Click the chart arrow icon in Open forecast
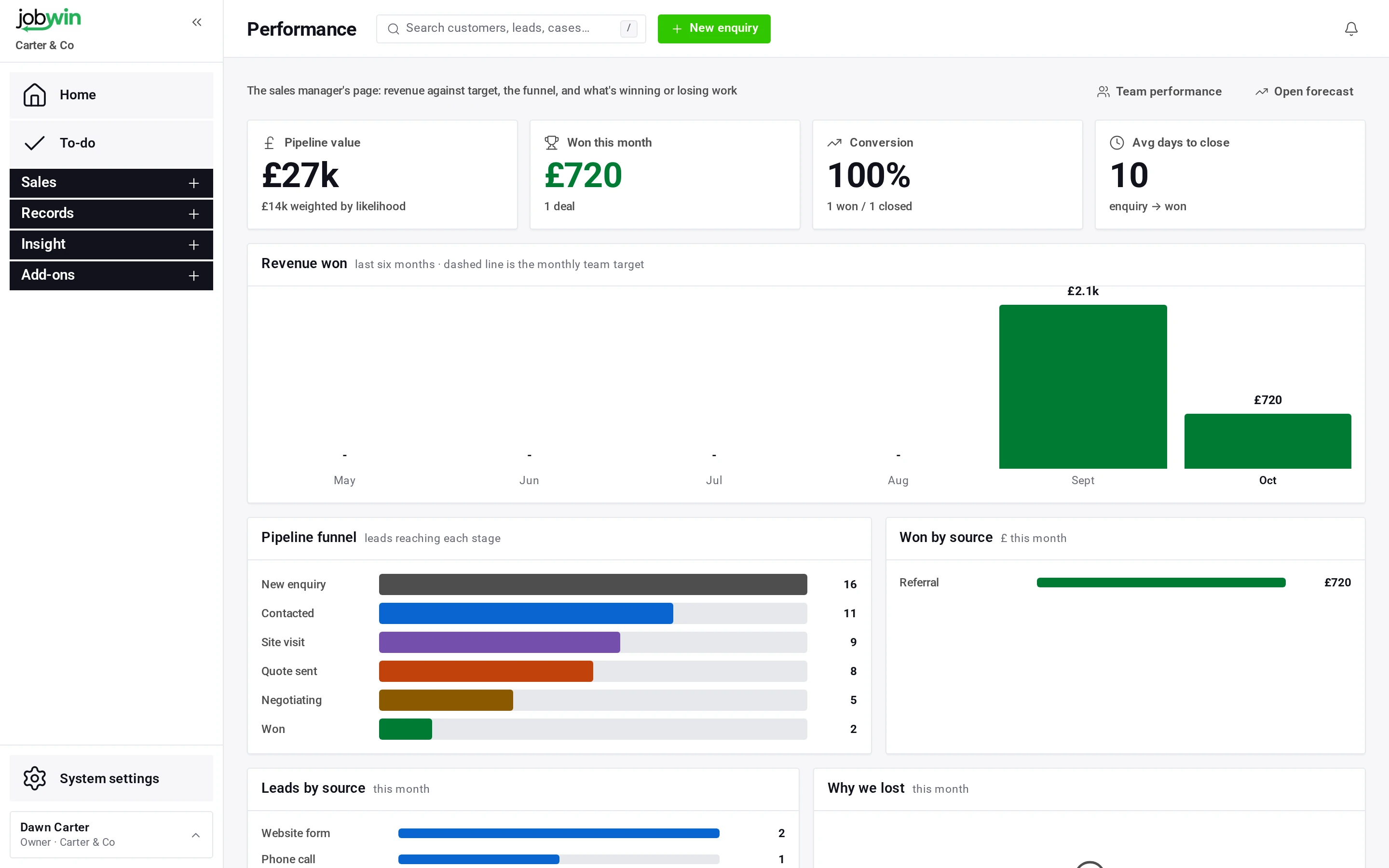The width and height of the screenshot is (1389, 868). pos(1262,92)
